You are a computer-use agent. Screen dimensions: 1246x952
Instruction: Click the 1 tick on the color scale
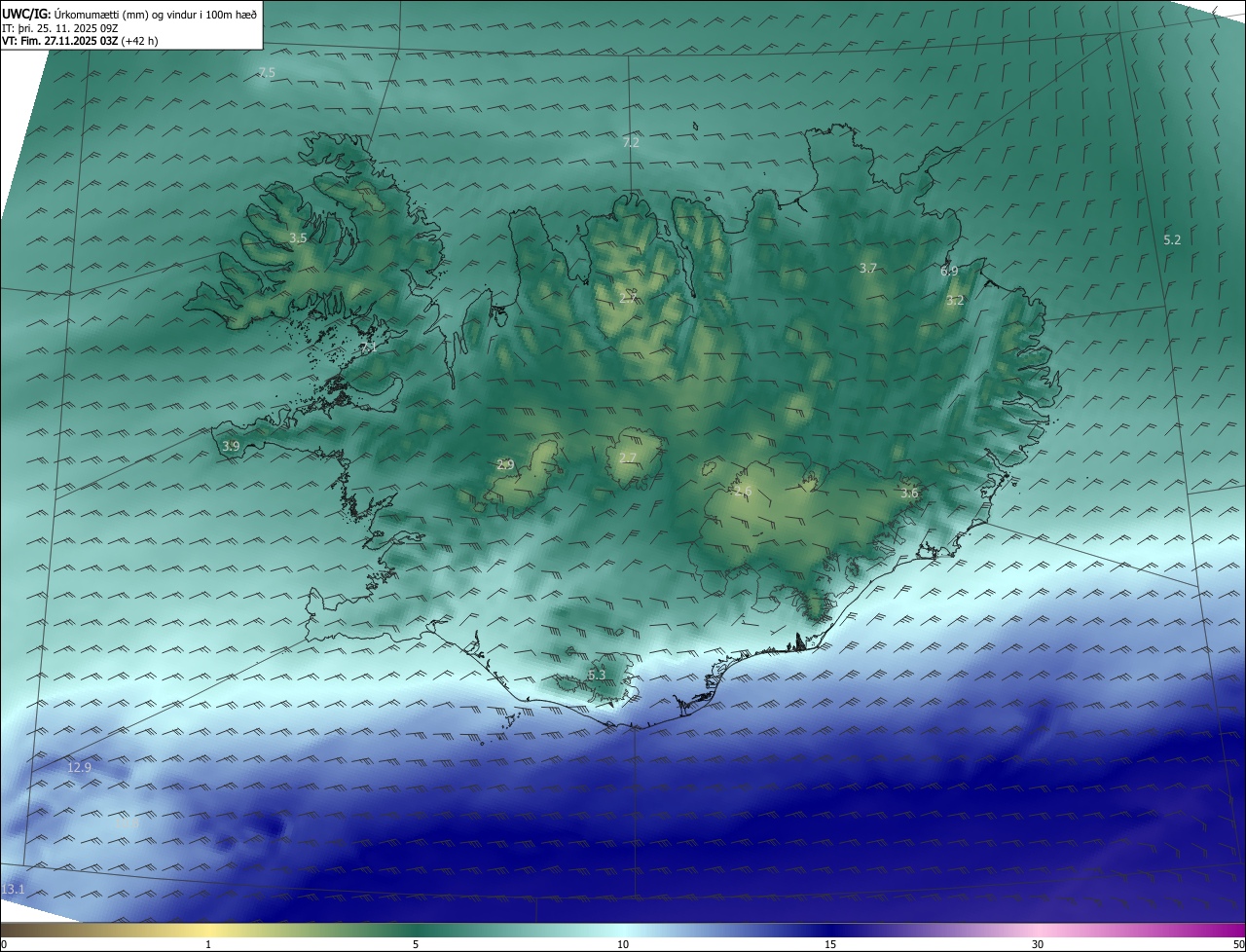coord(208,944)
